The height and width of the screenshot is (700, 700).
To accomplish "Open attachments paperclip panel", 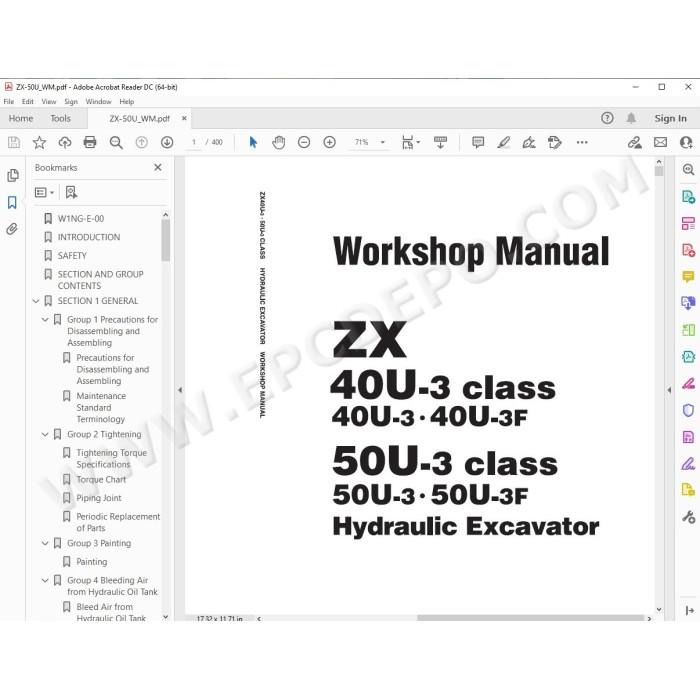I will 12,229.
